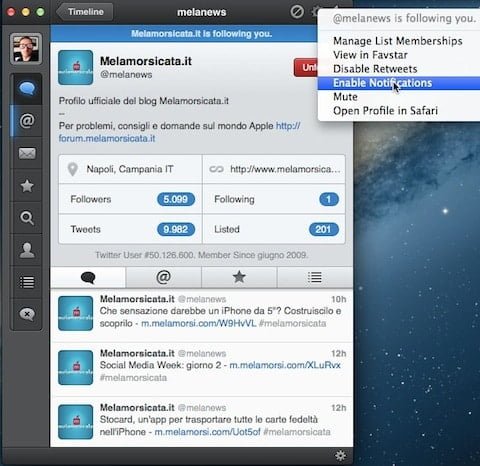Select Manage List Memberships
Viewport: 480px width, 466px height.
[398, 41]
